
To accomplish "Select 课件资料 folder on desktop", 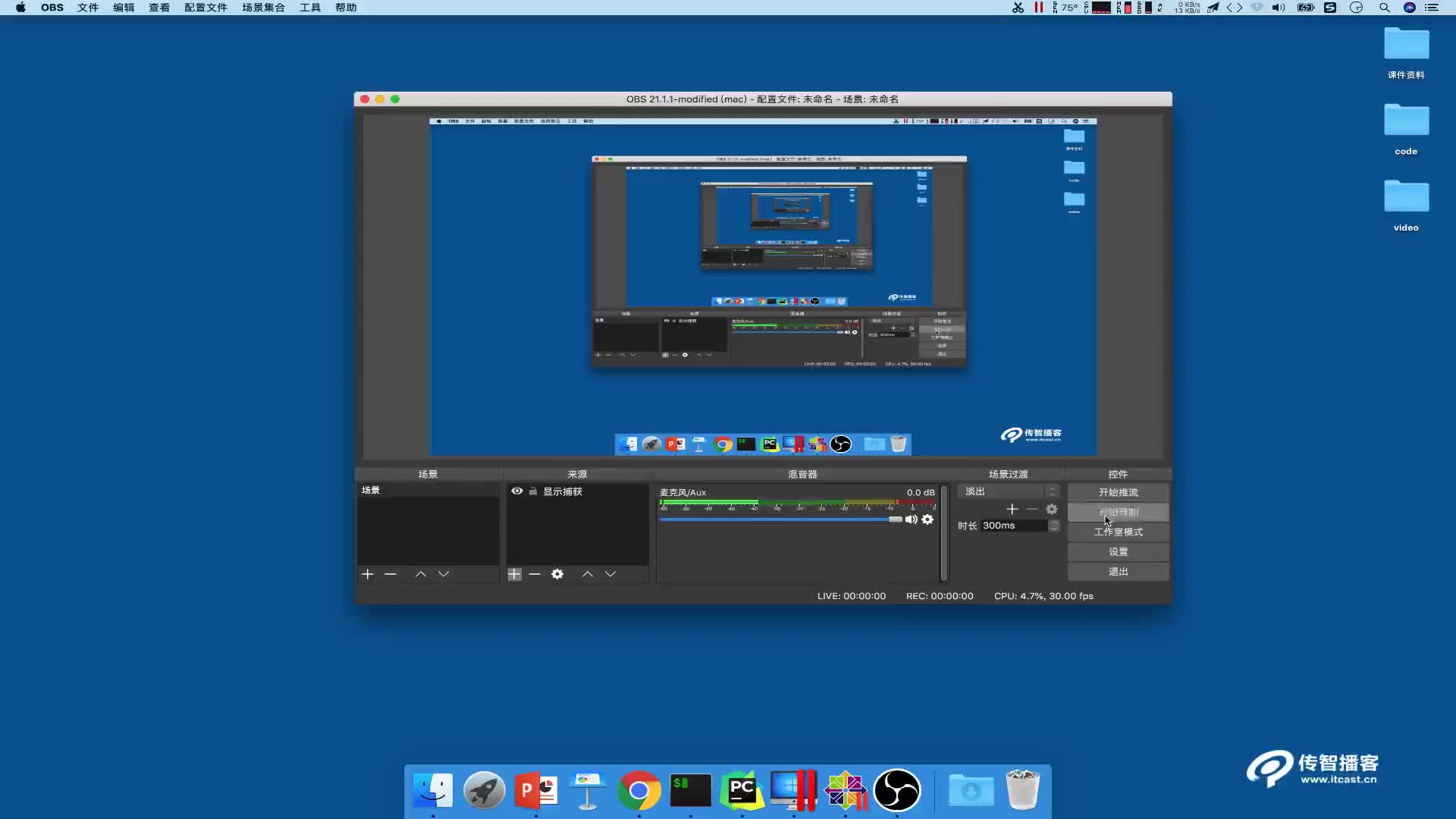I will (x=1406, y=53).
